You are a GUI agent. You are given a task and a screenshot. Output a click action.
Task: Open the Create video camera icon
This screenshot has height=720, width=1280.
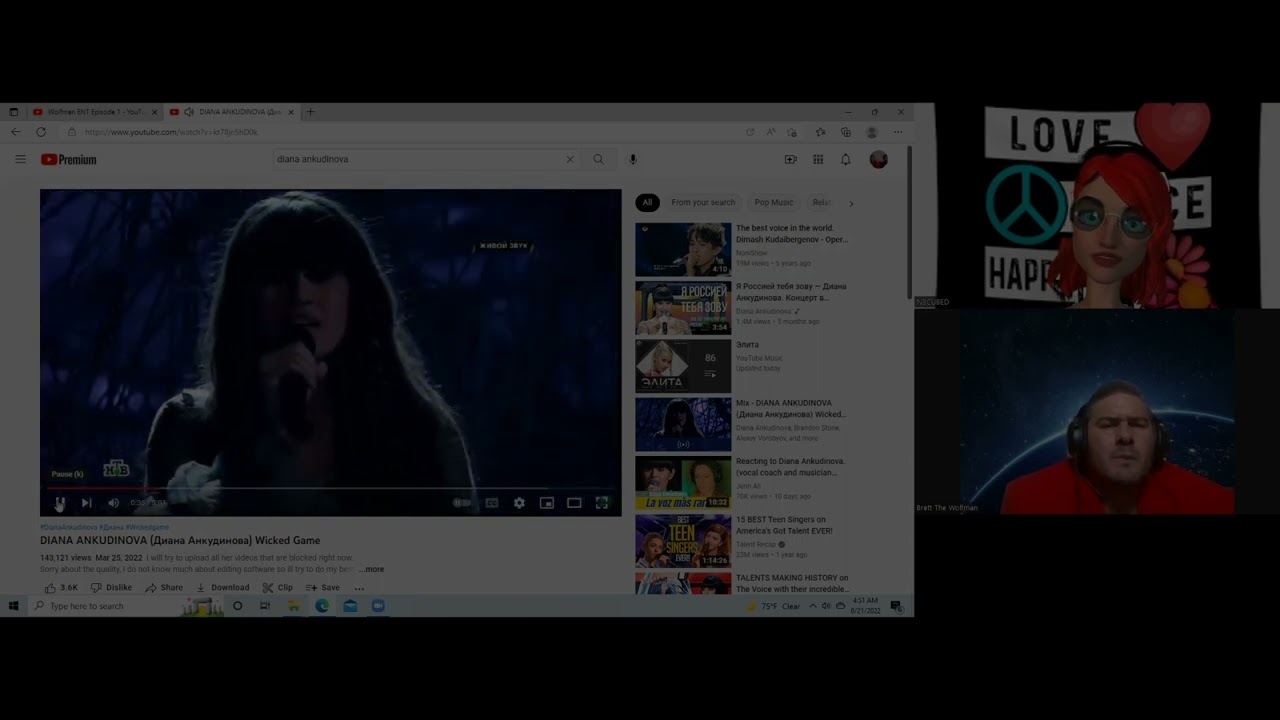tap(790, 159)
